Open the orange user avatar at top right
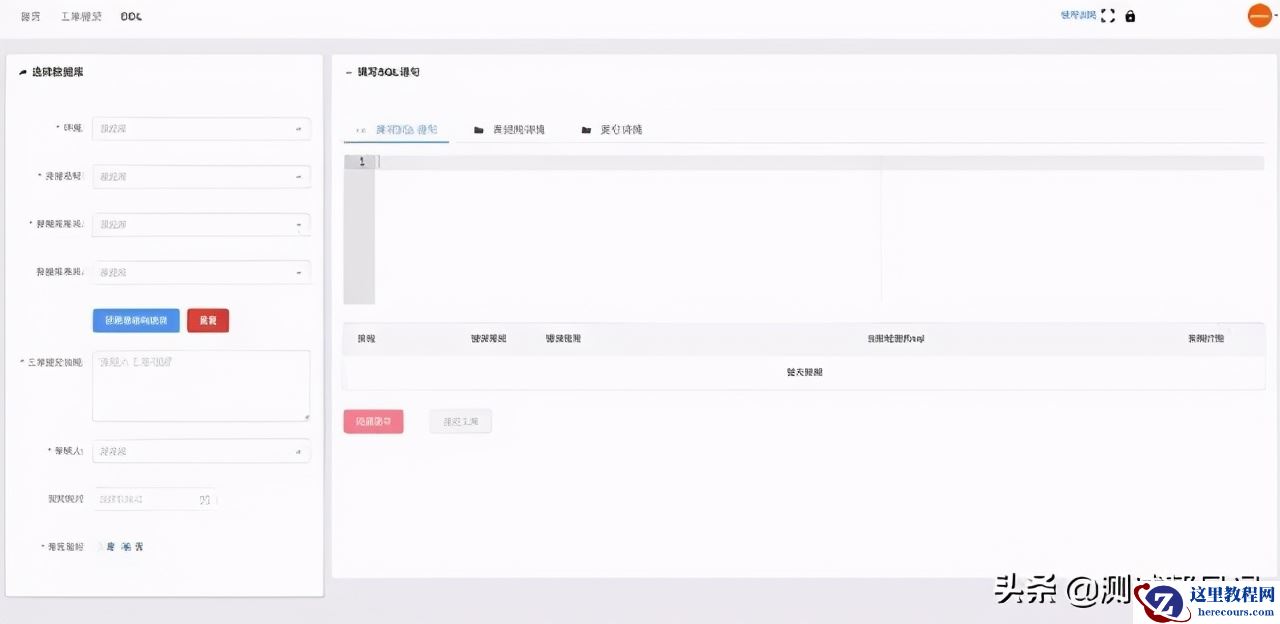 pyautogui.click(x=1258, y=15)
